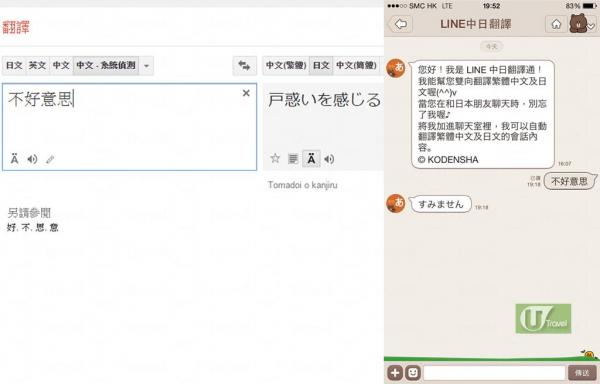Toggle romanization Ä on translation side
The image size is (600, 384).
(x=311, y=159)
